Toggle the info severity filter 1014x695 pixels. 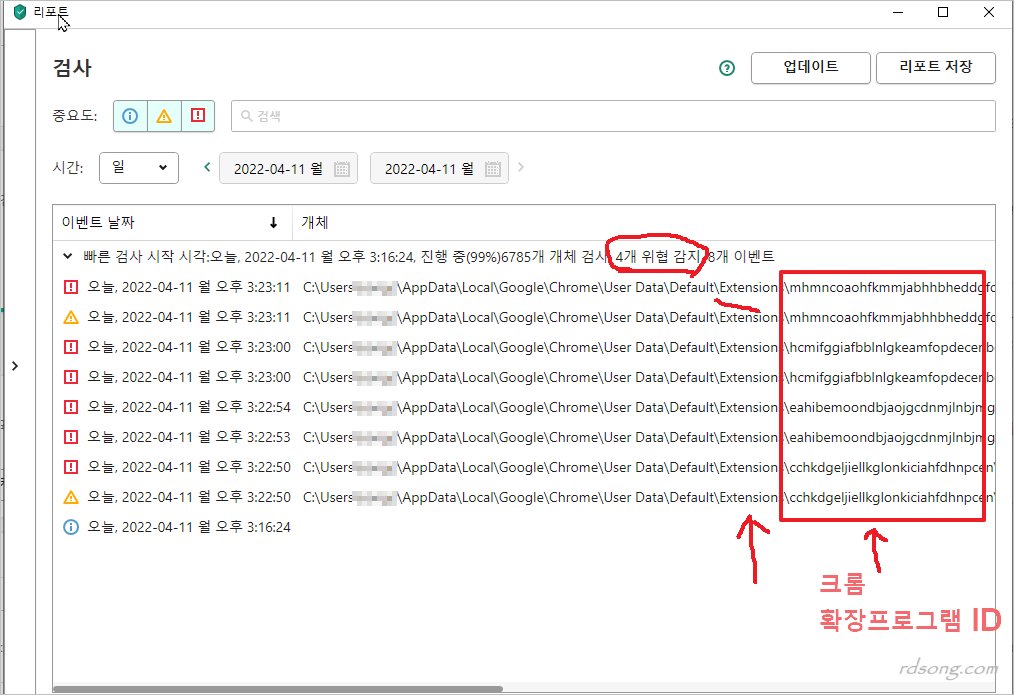pyautogui.click(x=130, y=116)
